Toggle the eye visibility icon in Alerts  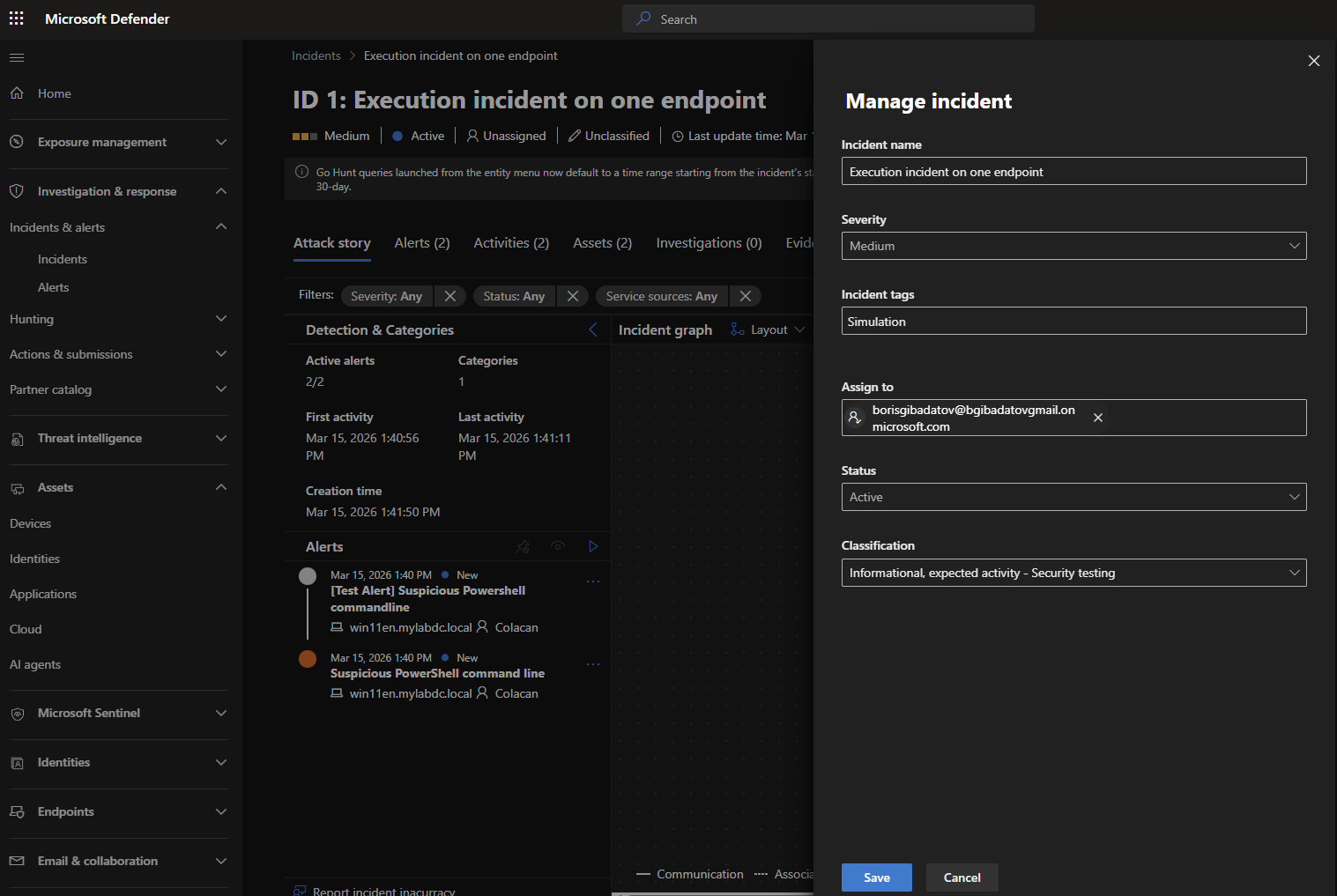[558, 546]
